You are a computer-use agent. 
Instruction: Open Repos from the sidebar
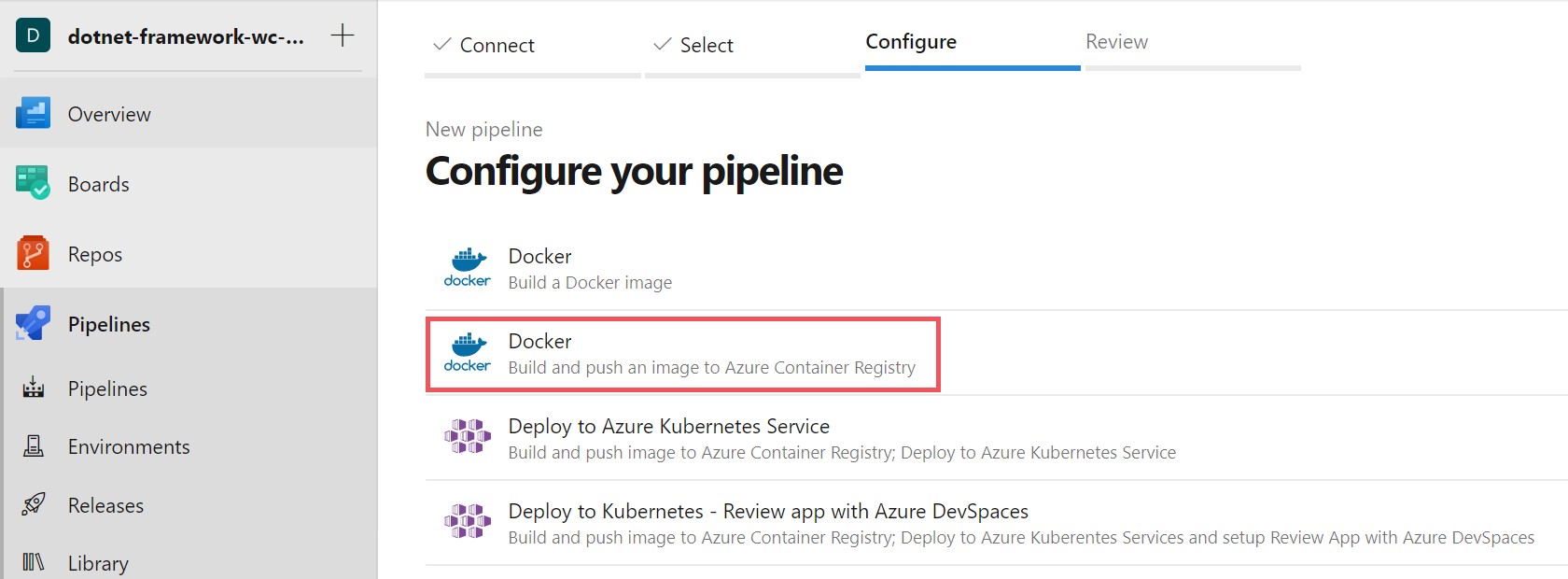94,253
